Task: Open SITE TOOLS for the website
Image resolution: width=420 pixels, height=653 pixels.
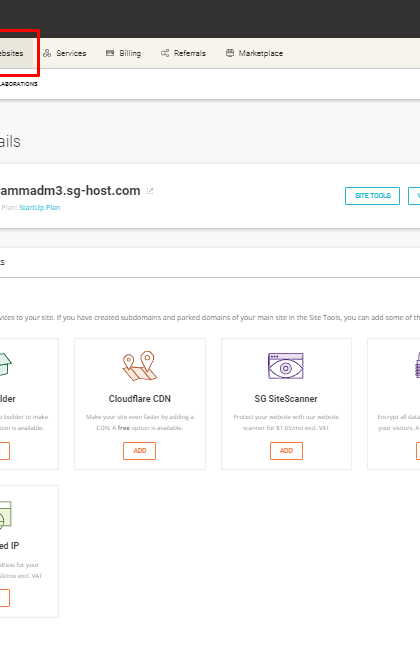Action: tap(373, 196)
